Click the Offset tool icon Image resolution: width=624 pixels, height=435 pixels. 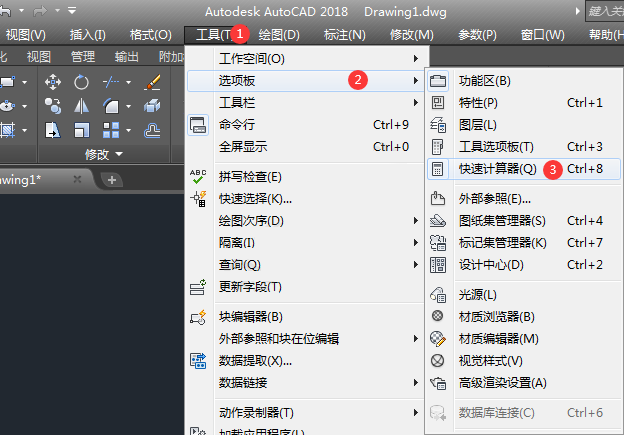tap(152, 131)
